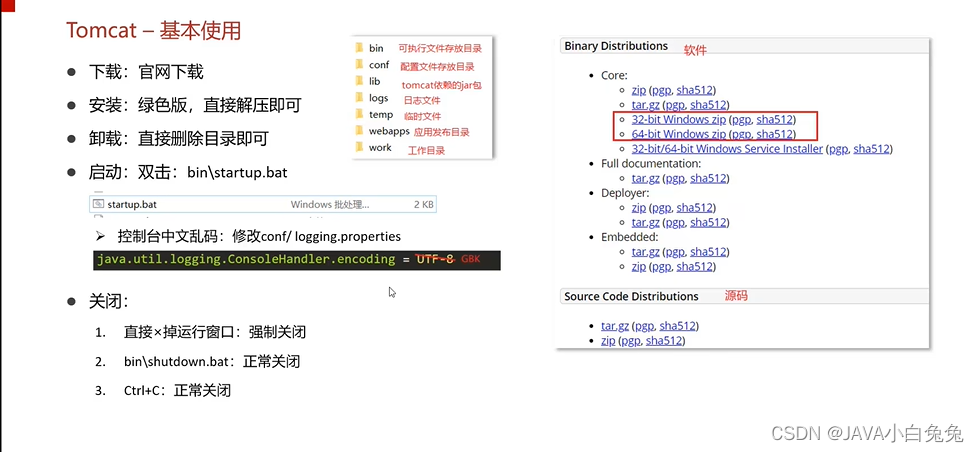Screen dimensions: 979x452
Task: Open the sha512 link beside Source Code zip
Action: [663, 341]
